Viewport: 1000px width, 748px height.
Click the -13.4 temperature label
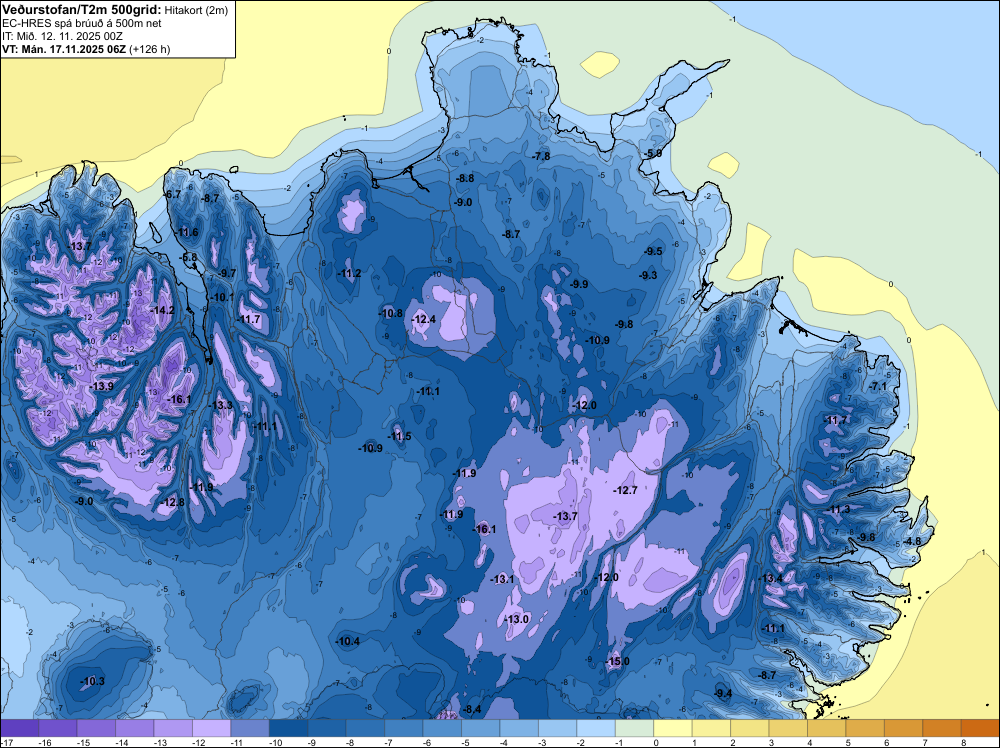pos(770,578)
